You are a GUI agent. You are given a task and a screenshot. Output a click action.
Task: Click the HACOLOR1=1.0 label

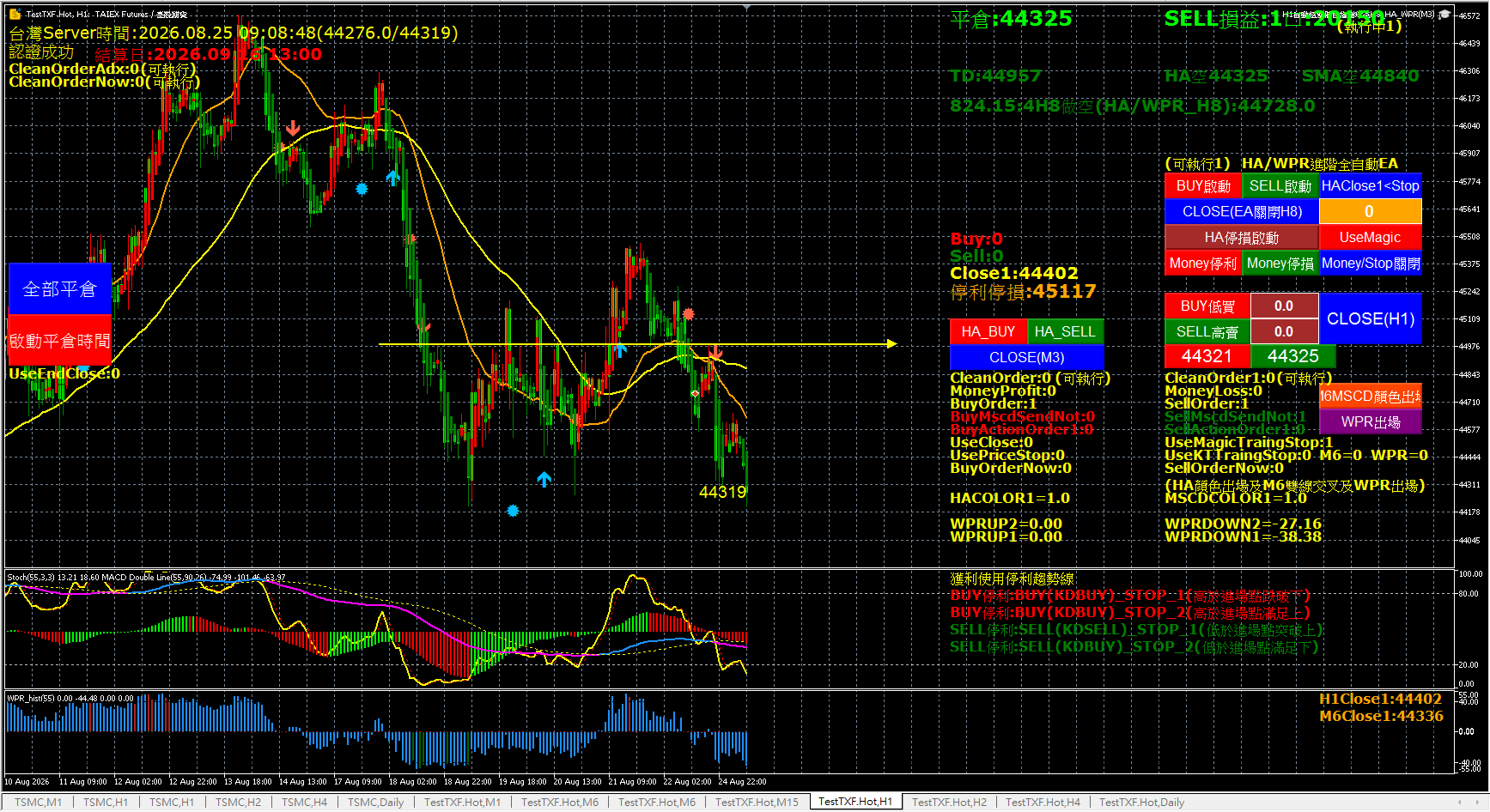(1010, 498)
